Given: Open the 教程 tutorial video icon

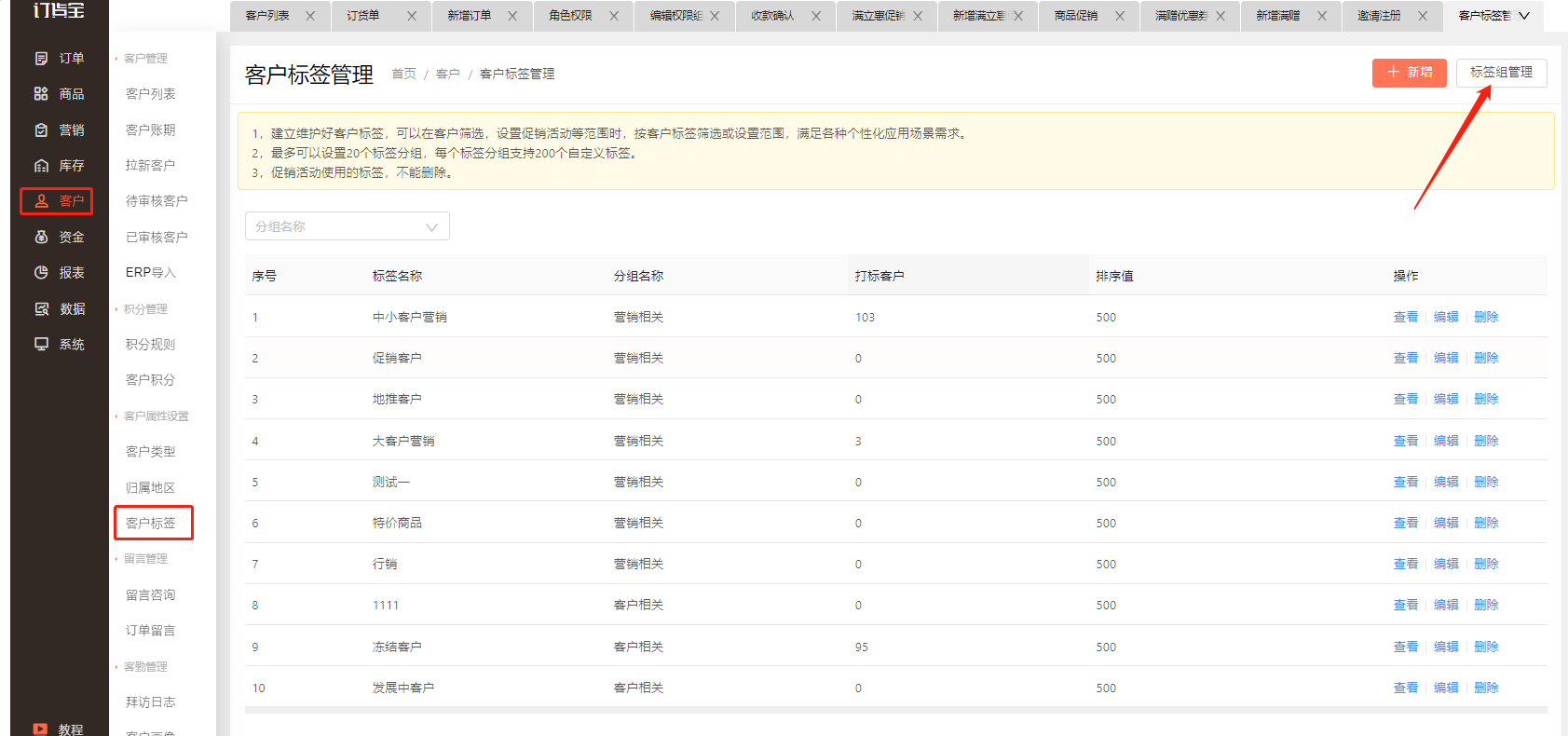Looking at the screenshot, I should [40, 729].
